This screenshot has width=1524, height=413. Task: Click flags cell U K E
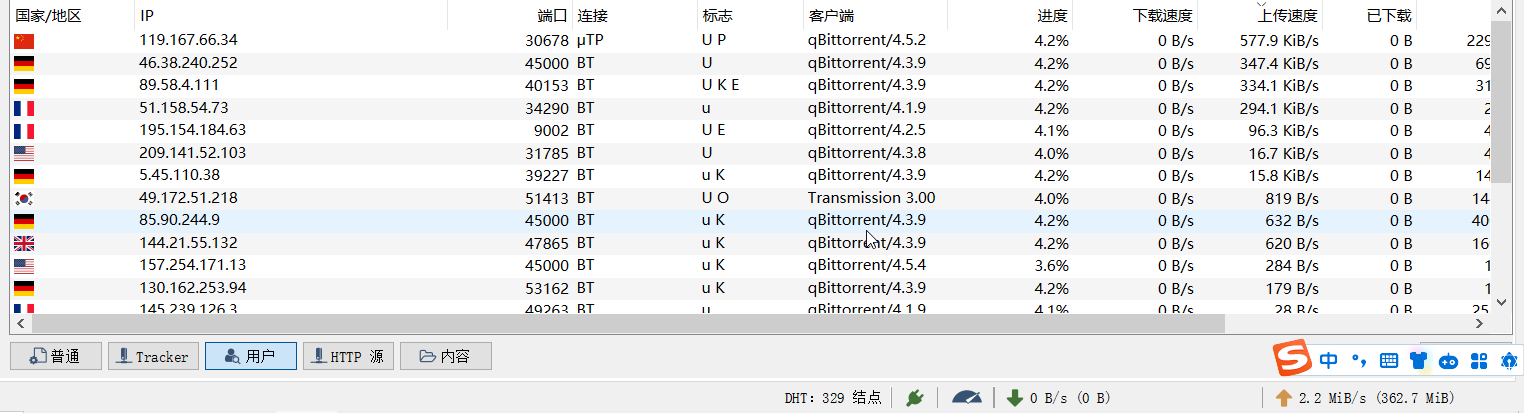click(x=721, y=86)
